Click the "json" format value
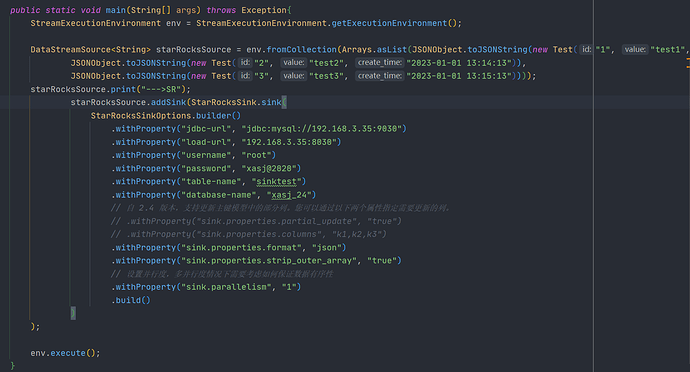 tap(327, 247)
